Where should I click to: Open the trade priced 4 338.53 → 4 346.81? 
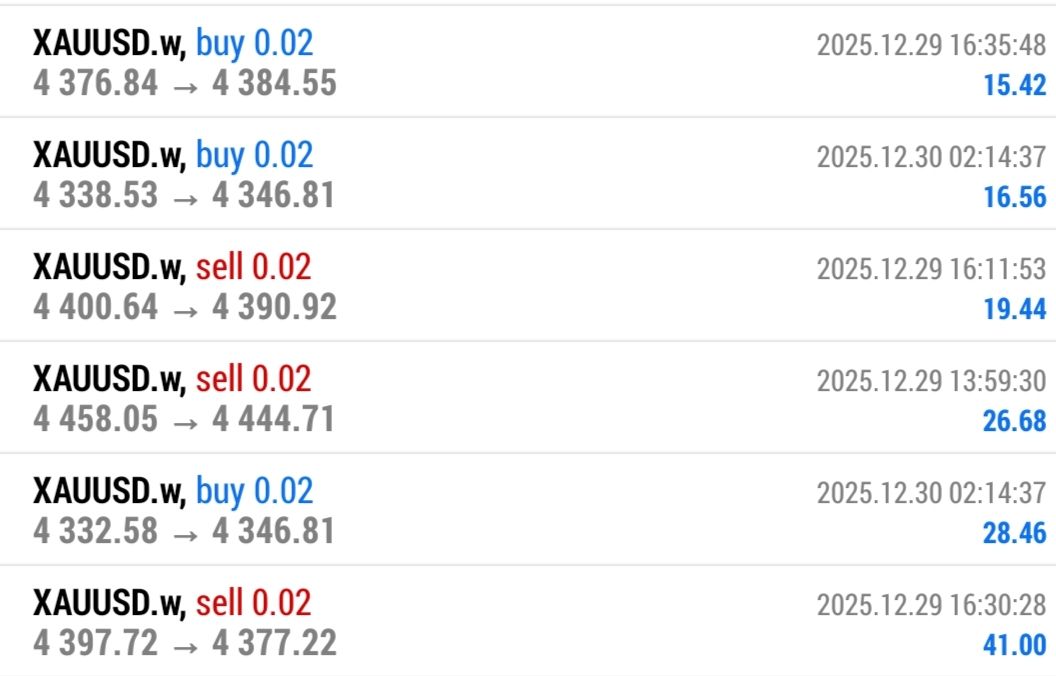click(184, 196)
